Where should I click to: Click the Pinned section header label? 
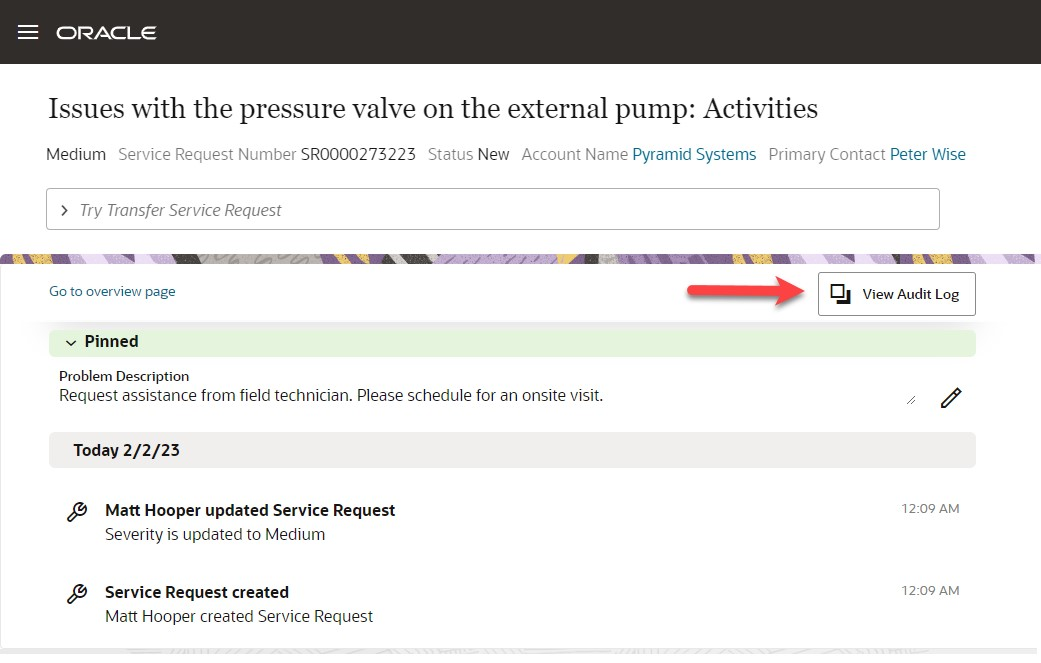tap(111, 341)
